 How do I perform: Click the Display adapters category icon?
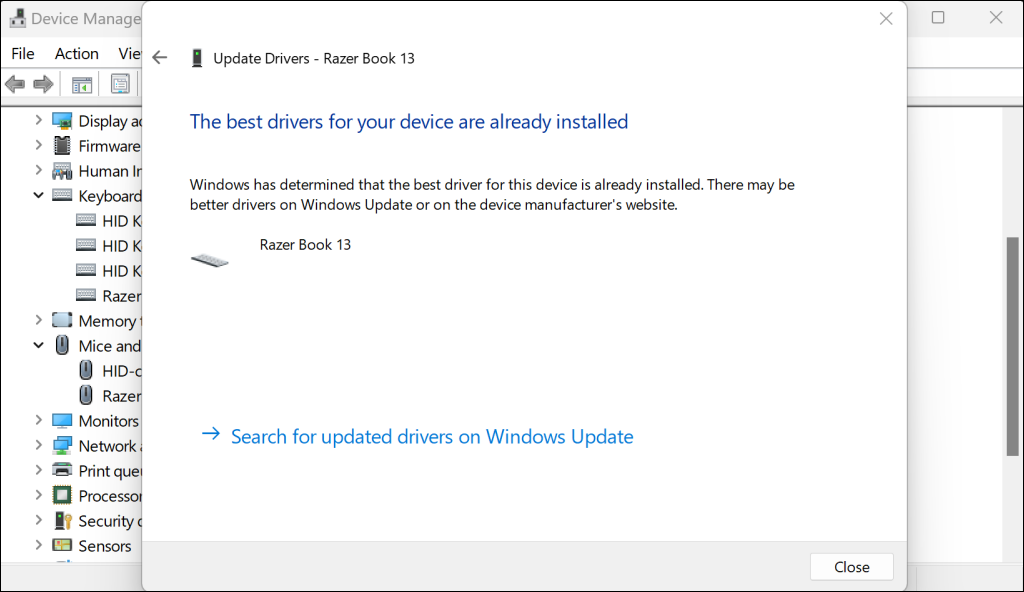(x=62, y=121)
